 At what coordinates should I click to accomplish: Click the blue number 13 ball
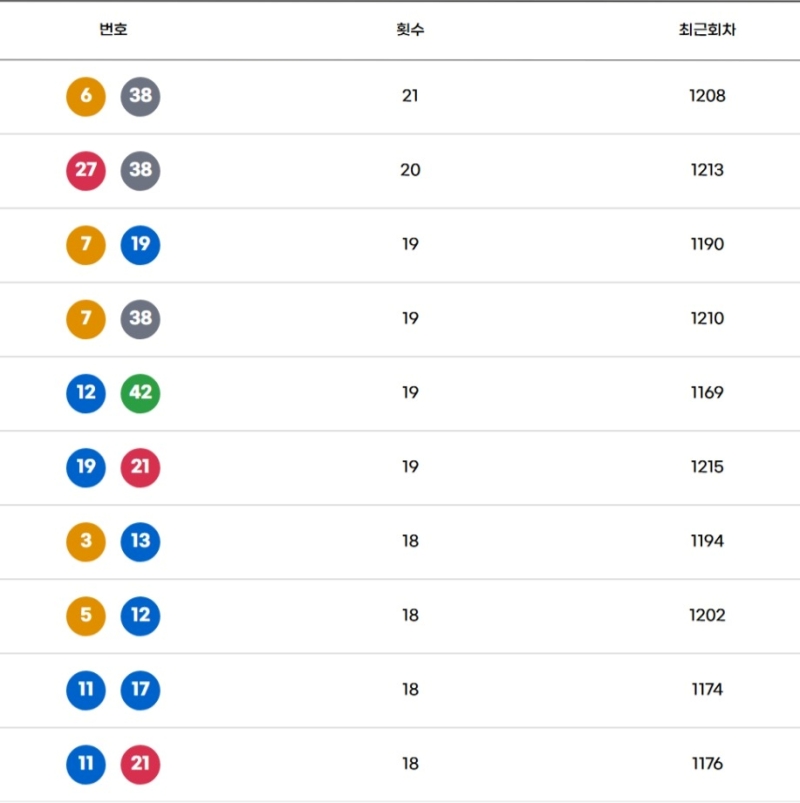(141, 541)
